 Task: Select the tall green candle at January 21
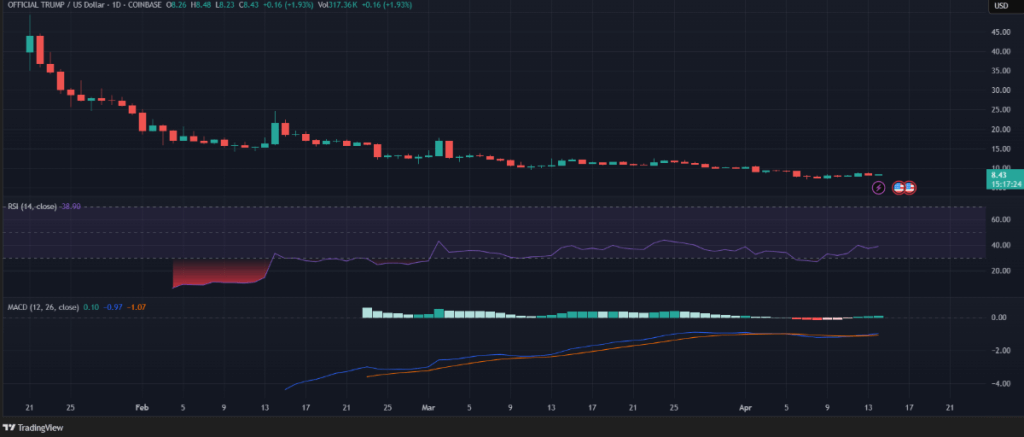coord(29,43)
